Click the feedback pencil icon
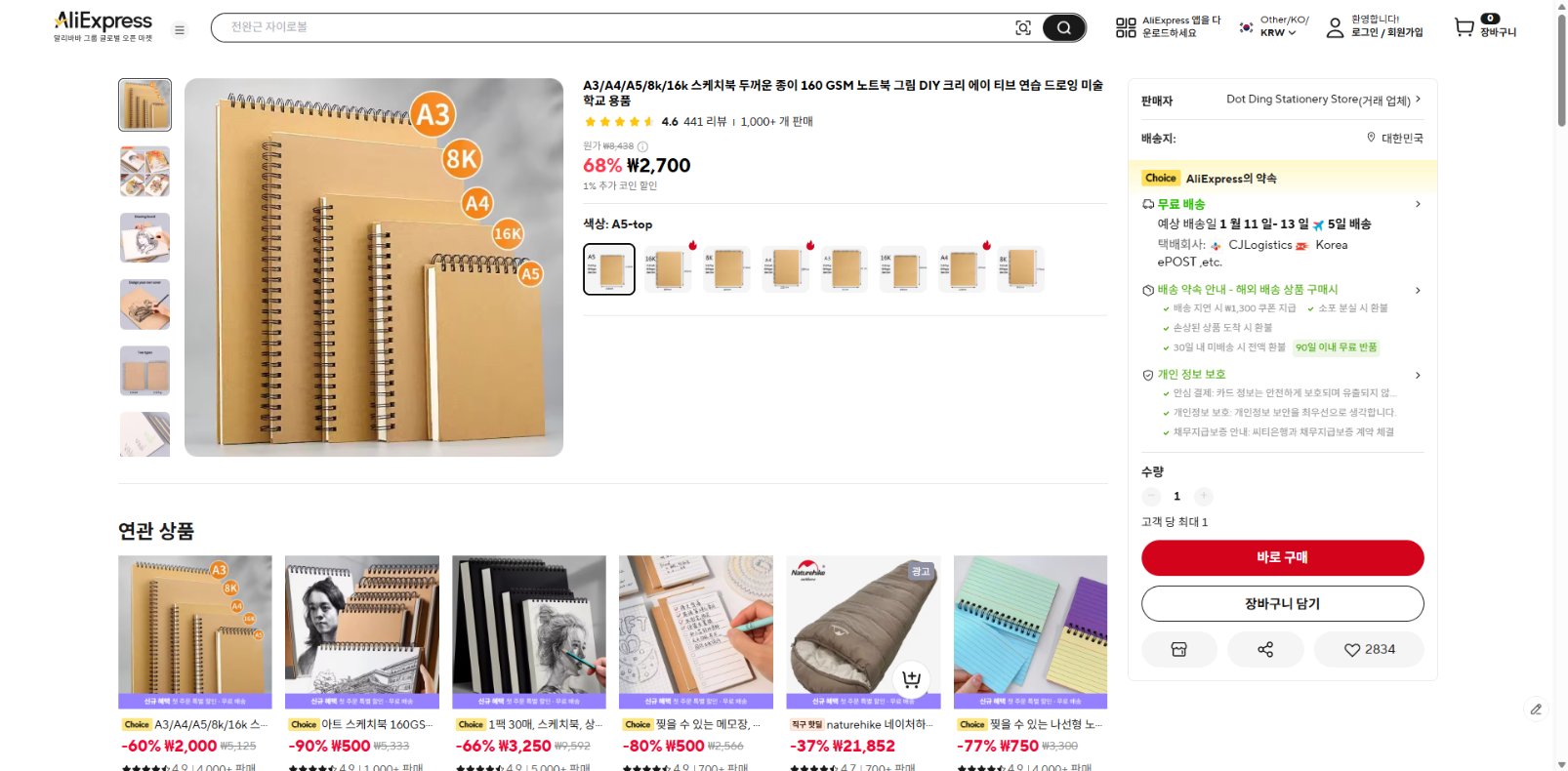1568x771 pixels. (1536, 710)
